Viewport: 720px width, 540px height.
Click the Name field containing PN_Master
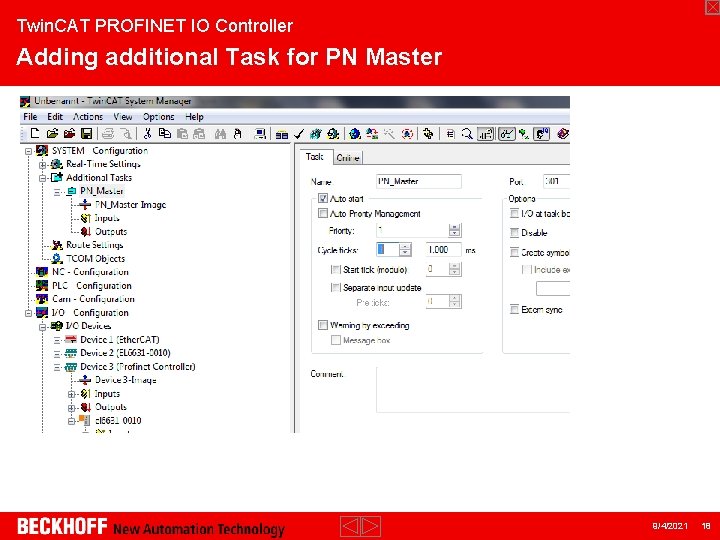419,181
